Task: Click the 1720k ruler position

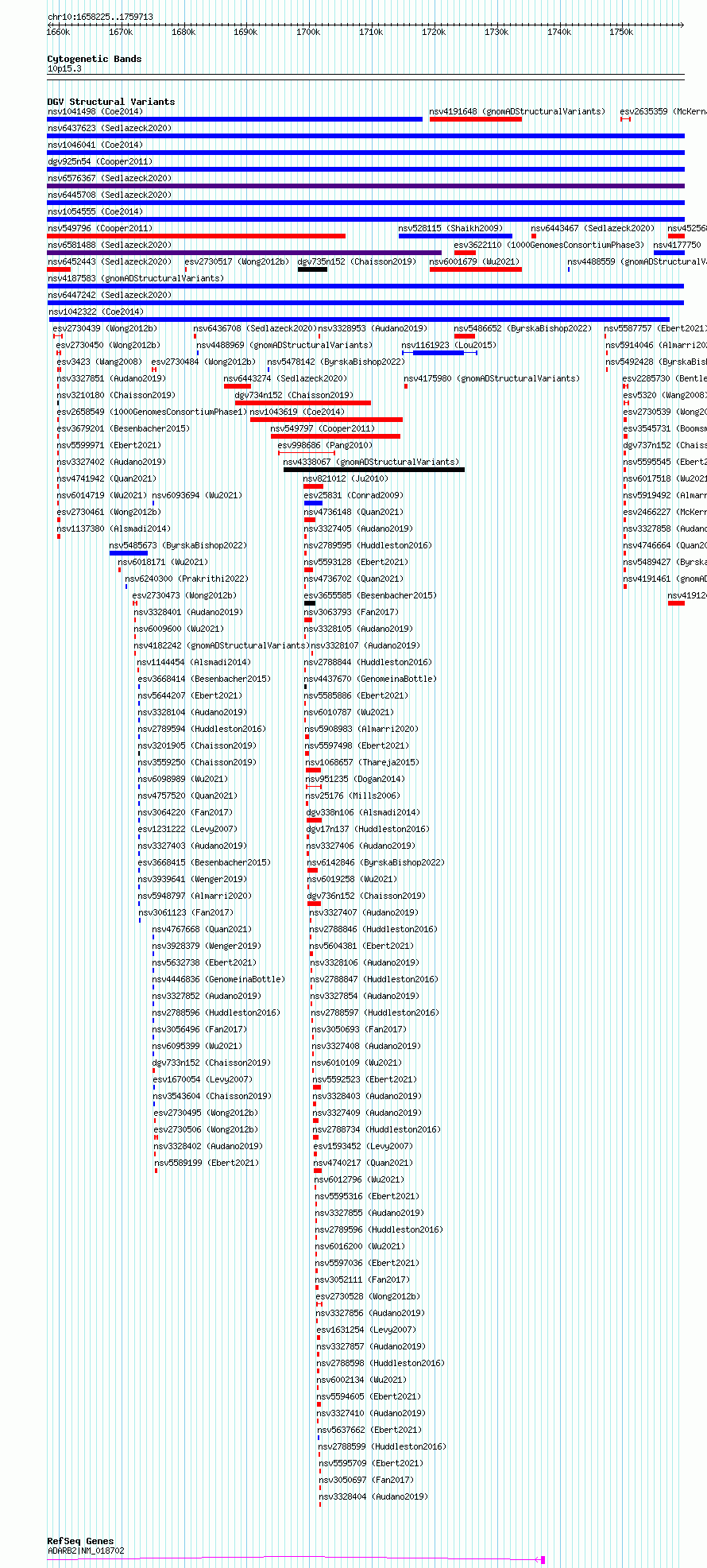Action: [x=434, y=32]
